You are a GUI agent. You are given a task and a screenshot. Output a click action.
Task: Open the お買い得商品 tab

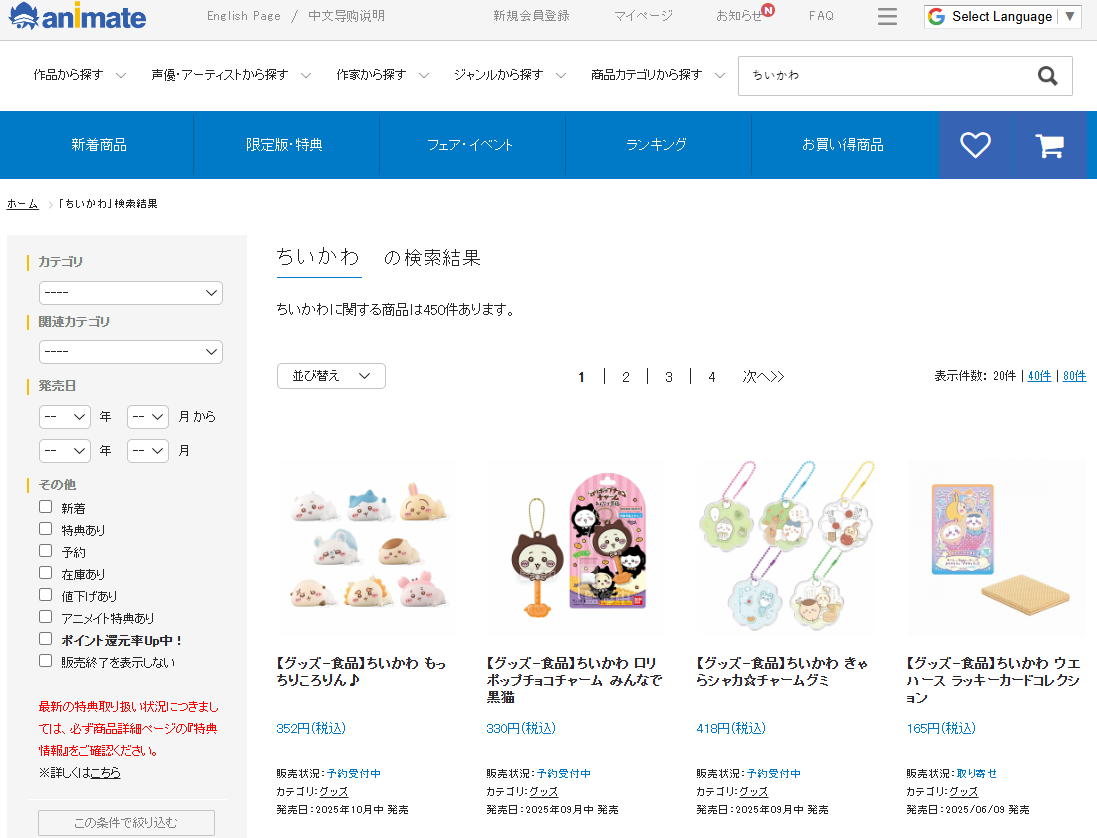point(843,145)
